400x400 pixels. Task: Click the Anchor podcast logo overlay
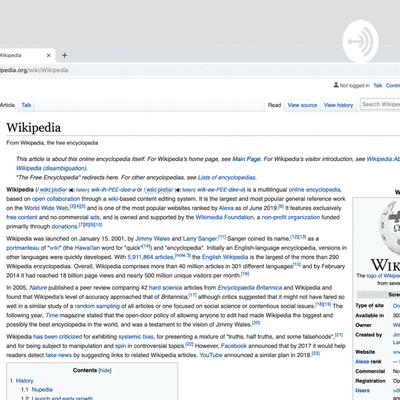360,41
